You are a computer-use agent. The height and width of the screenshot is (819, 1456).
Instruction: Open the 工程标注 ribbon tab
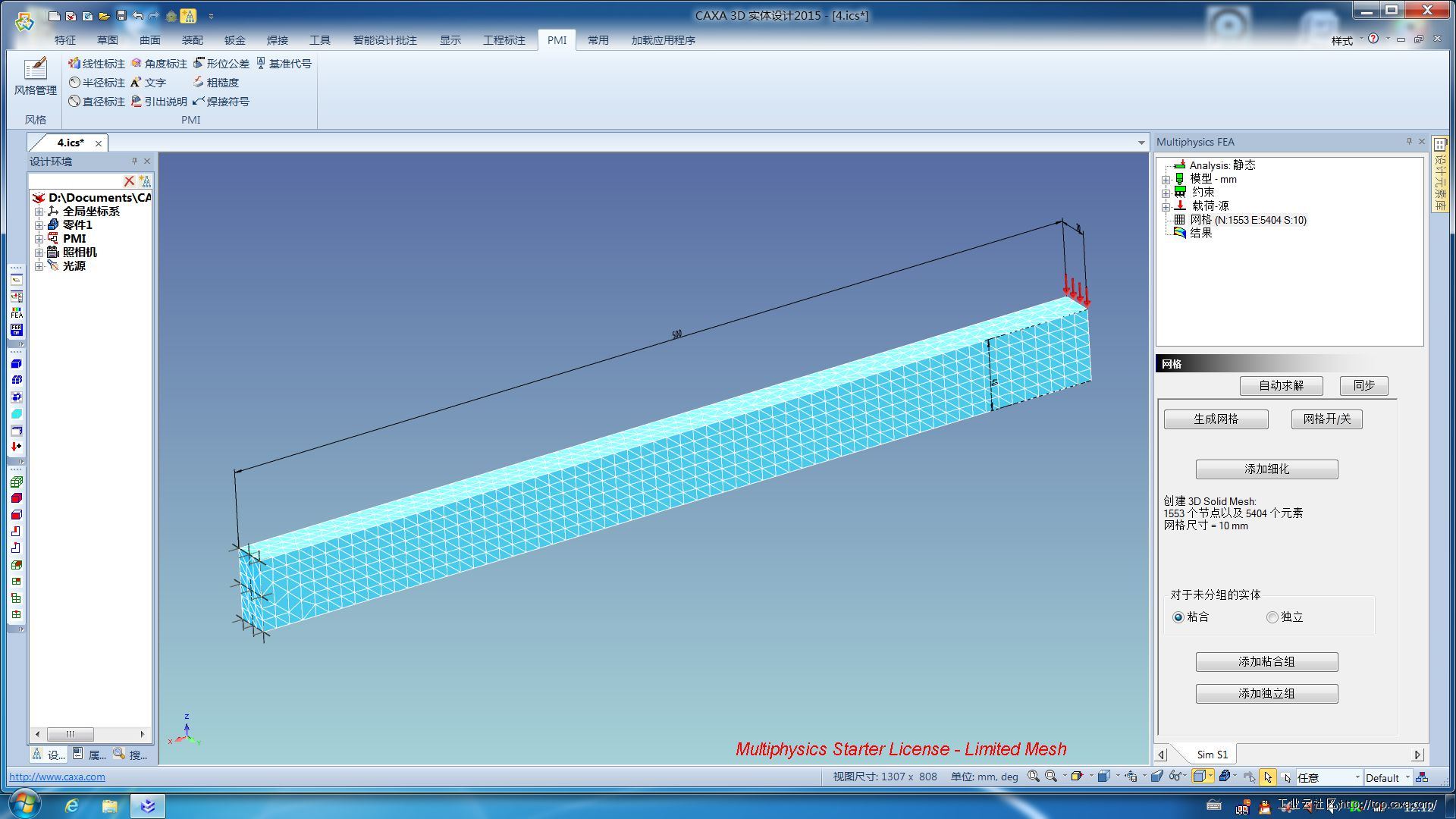pos(504,40)
